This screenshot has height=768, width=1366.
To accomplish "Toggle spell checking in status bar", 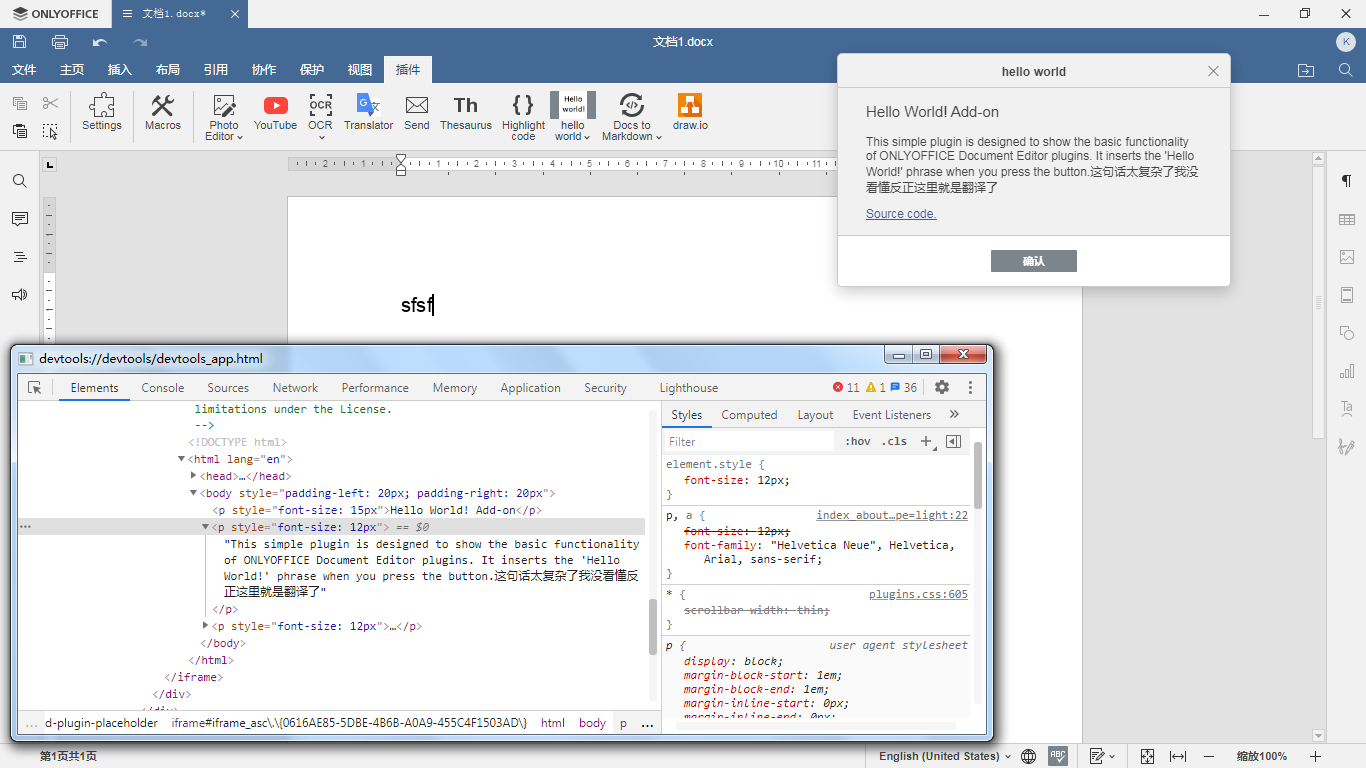I will click(1058, 756).
